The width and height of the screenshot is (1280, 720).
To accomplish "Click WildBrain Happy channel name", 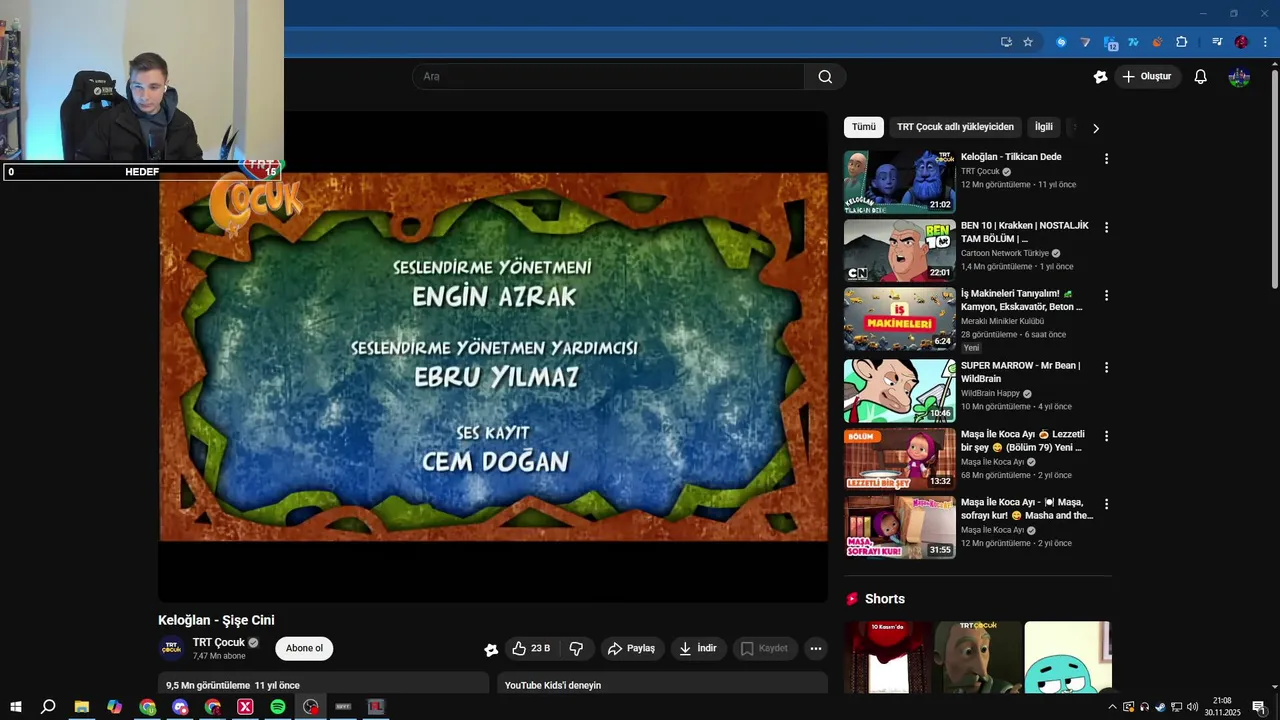I will (989, 394).
